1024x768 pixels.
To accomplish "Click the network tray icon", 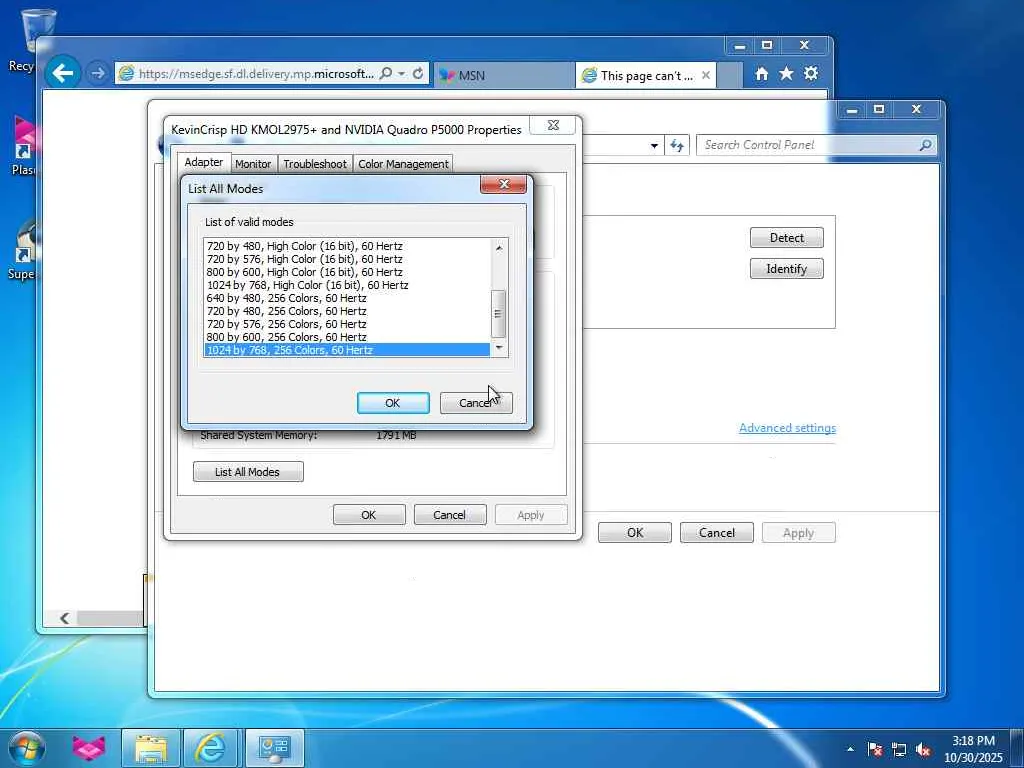I will tap(899, 750).
